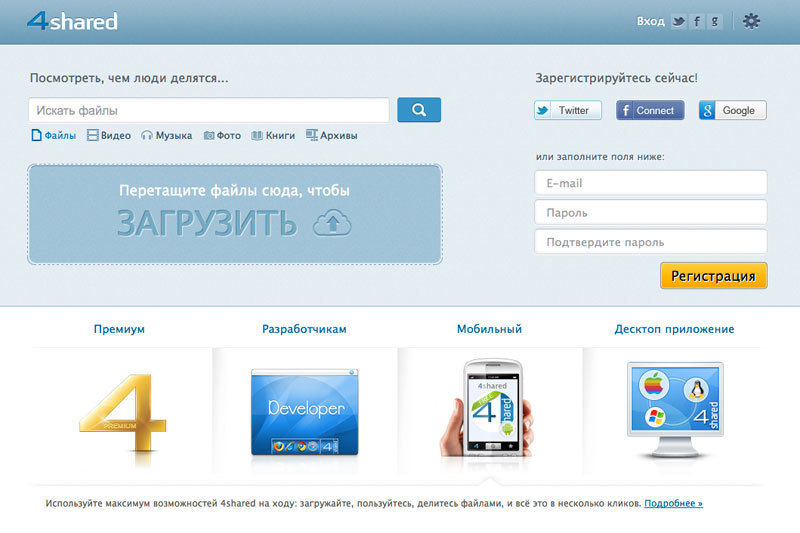Click the magnifier search button
Screen dimensions: 800x533
pos(419,110)
